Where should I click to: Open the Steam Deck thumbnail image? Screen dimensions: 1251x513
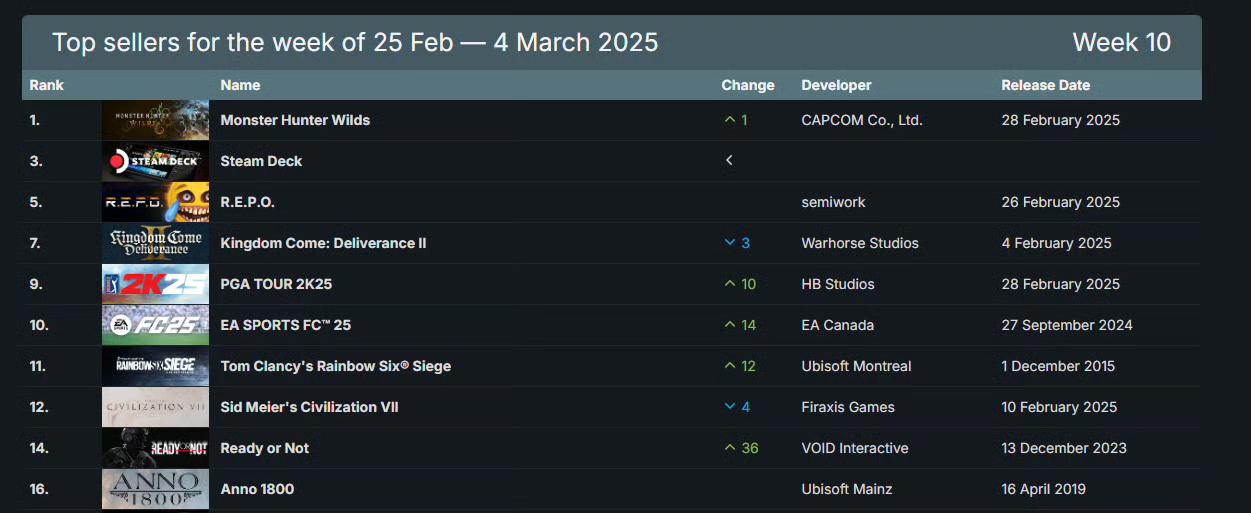155,161
